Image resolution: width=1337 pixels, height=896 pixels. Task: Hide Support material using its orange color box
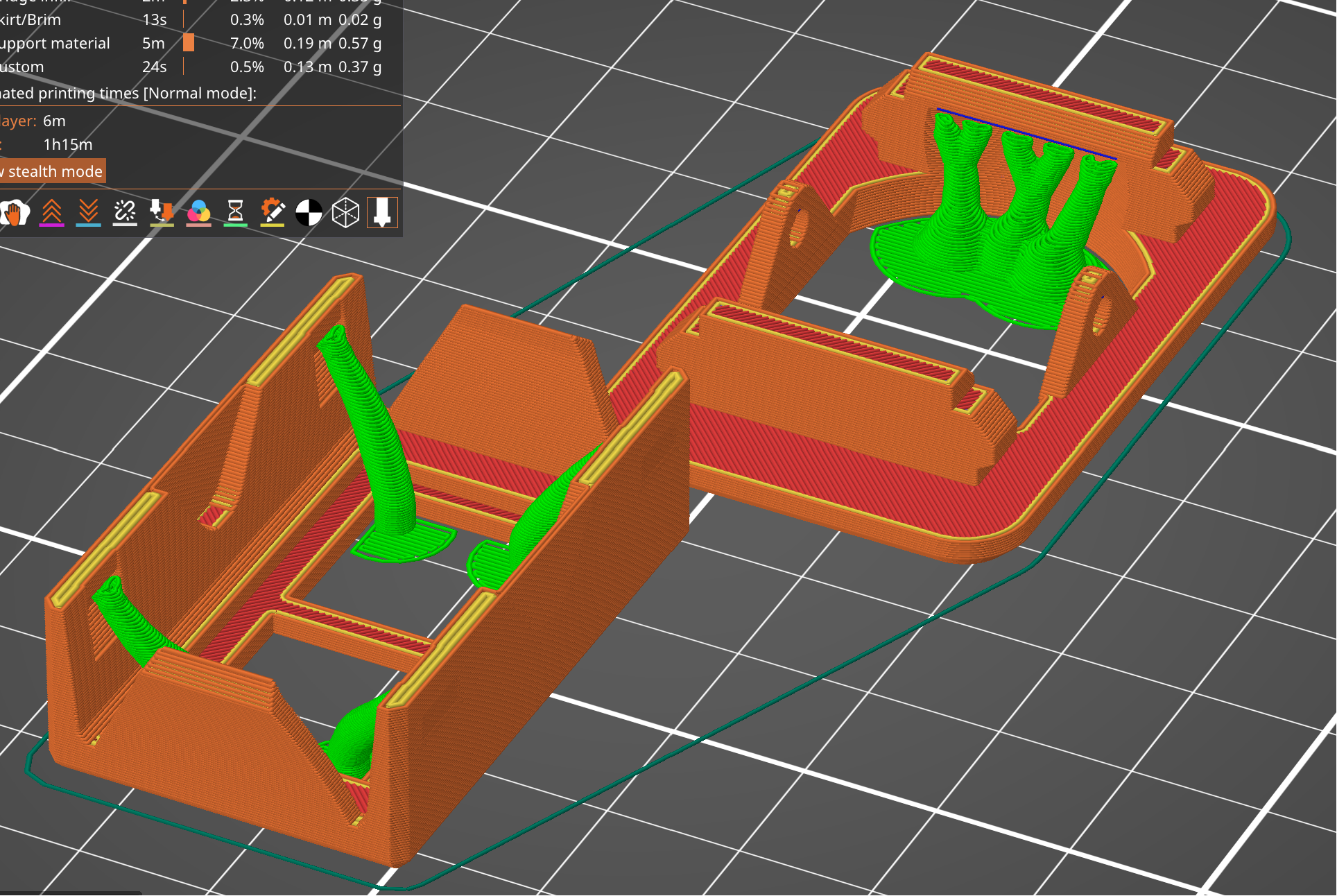pyautogui.click(x=187, y=43)
